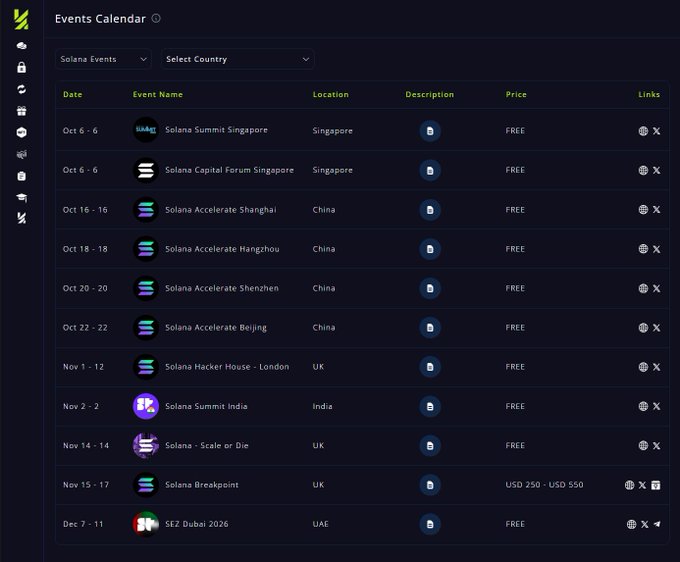Viewport: 680px width, 562px height.
Task: Open website globe for Solana Hacker House London
Action: [x=643, y=367]
